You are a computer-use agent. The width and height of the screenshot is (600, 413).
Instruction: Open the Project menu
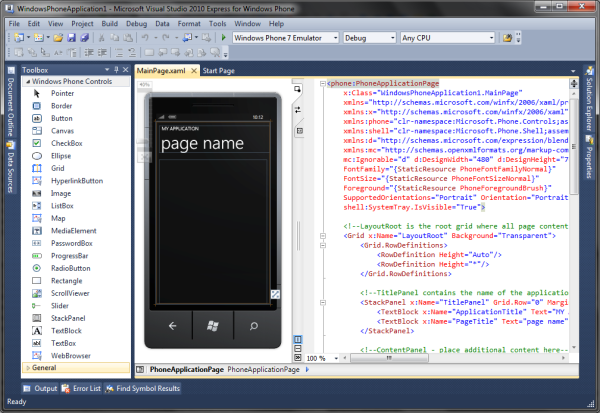click(x=82, y=24)
